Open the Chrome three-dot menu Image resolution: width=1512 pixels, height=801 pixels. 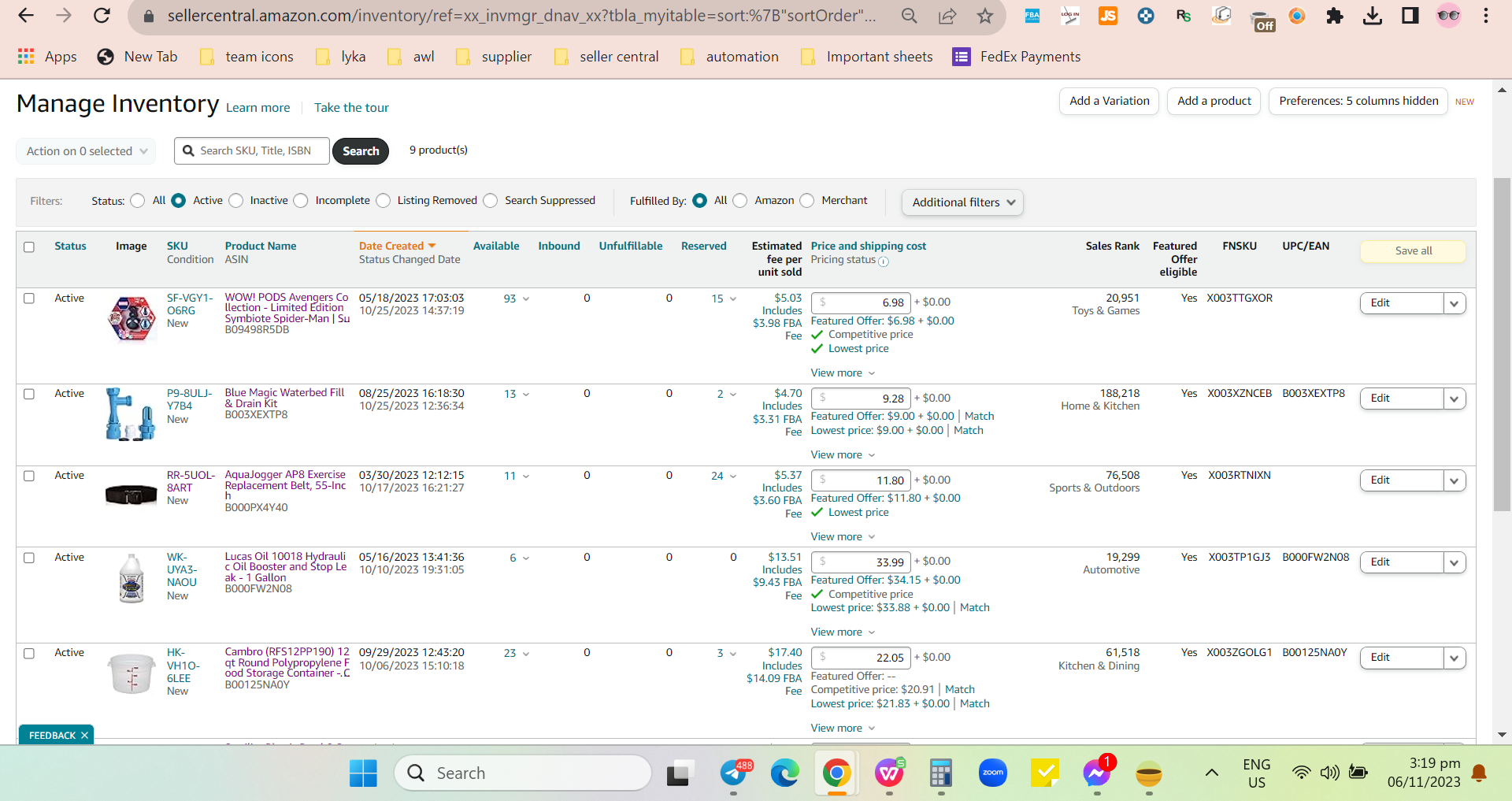click(1486, 16)
